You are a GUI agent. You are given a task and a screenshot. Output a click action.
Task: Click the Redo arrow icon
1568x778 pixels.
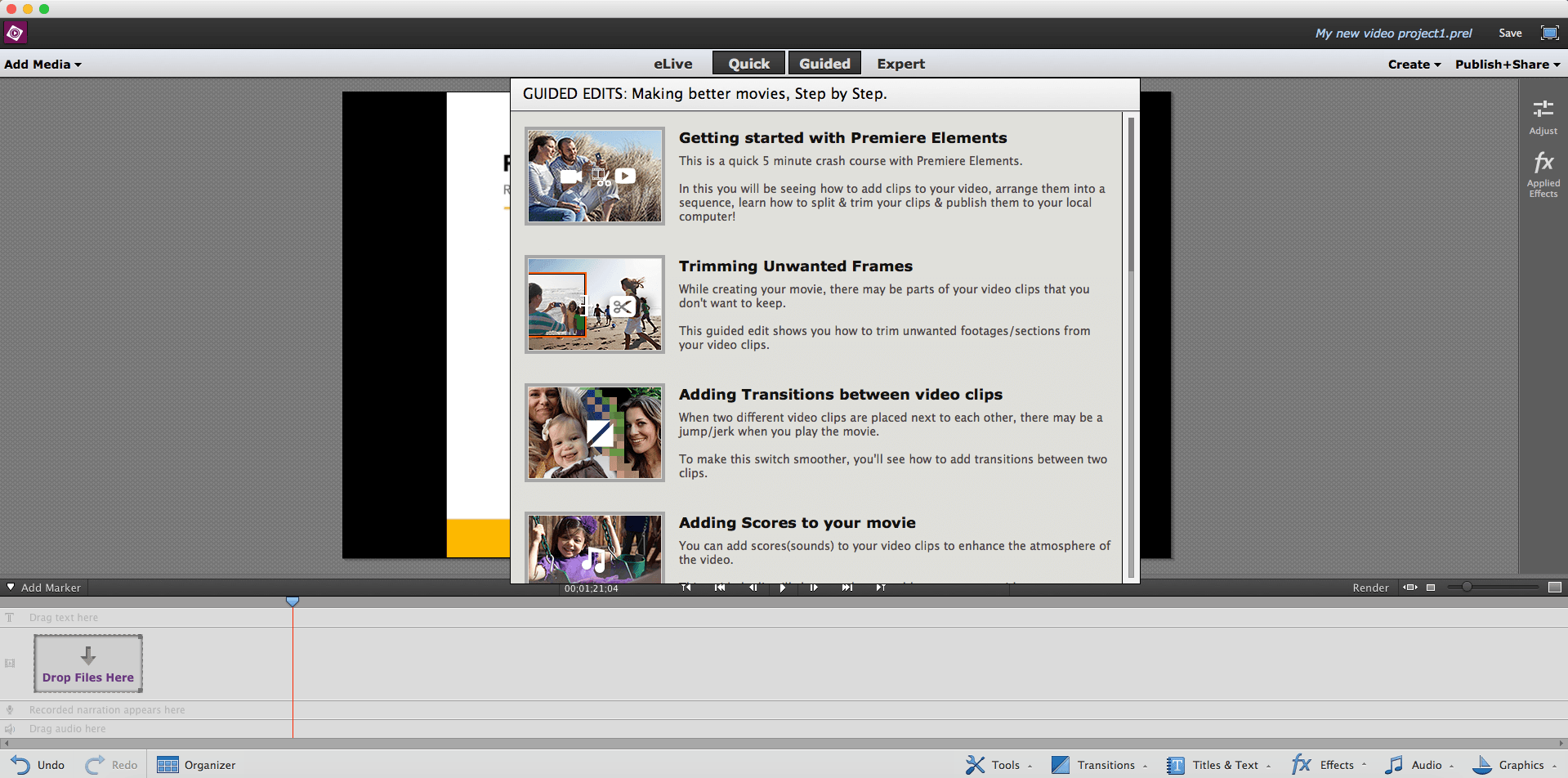95,765
